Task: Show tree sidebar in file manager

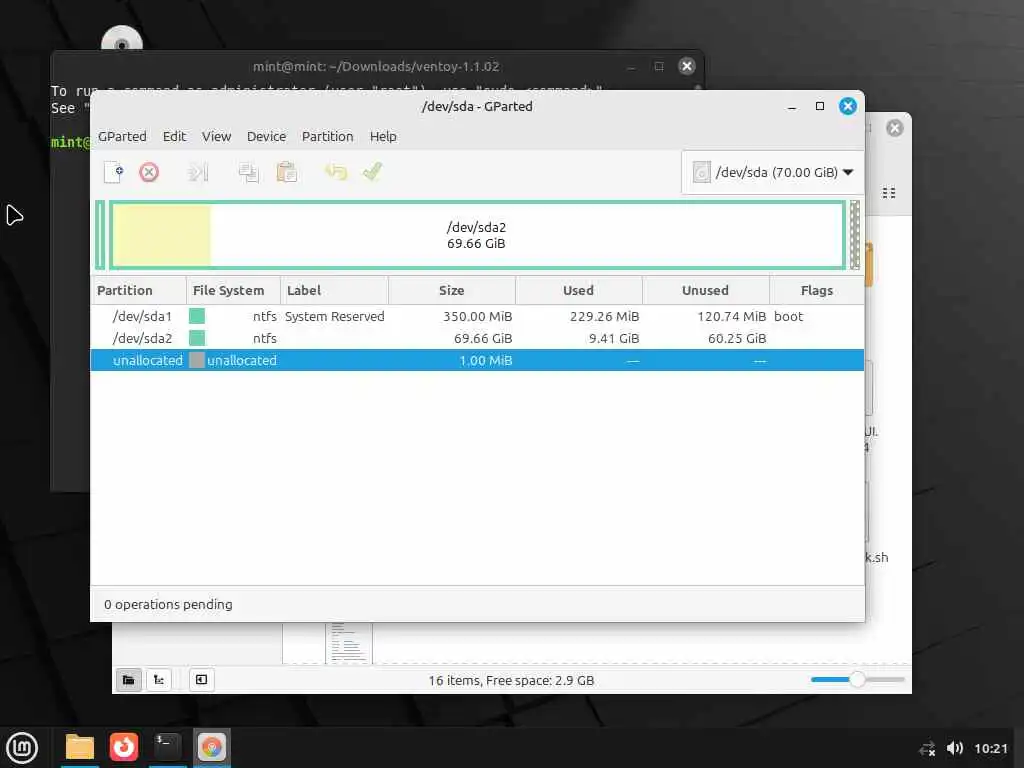Action: point(159,680)
